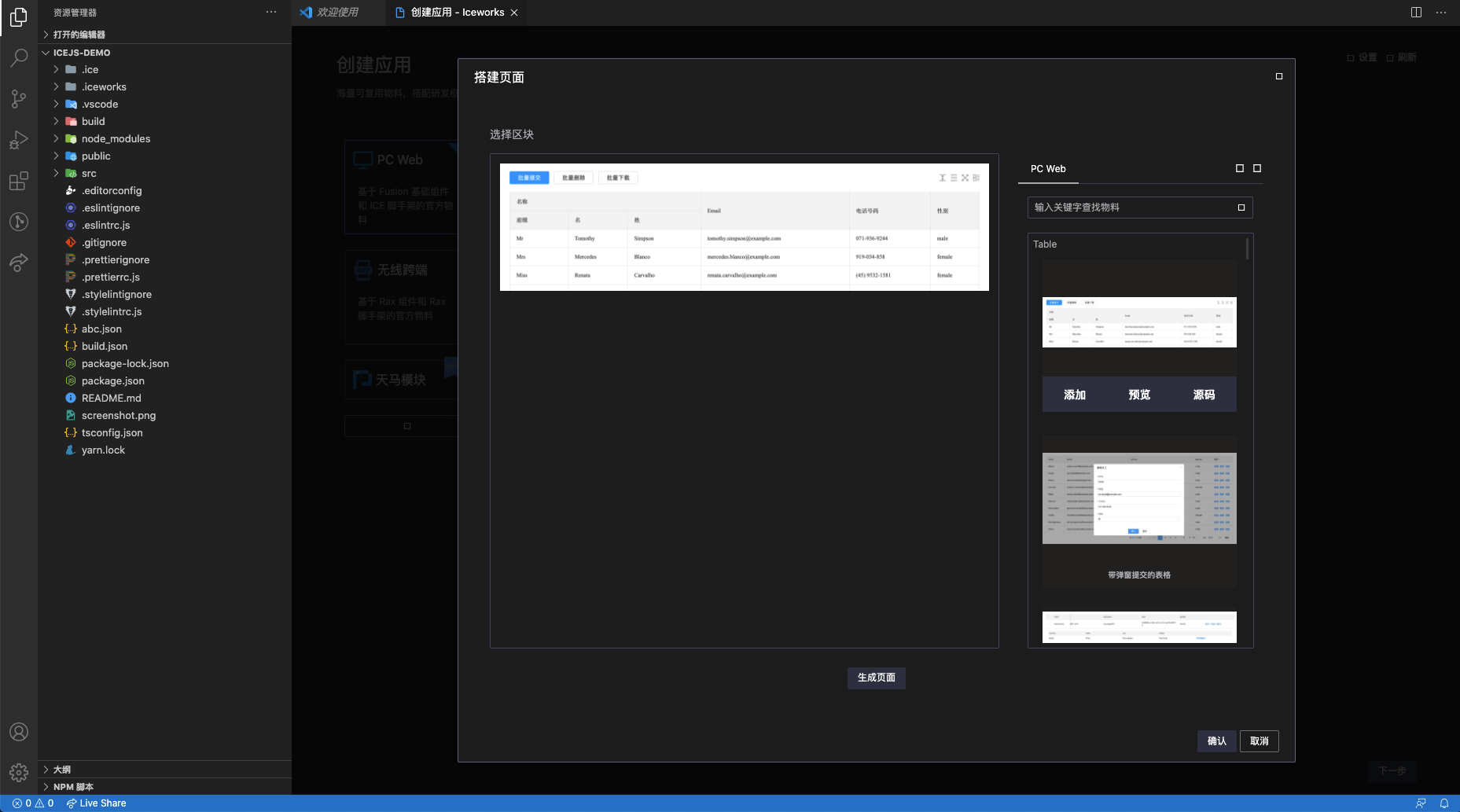This screenshot has width=1460, height=812.
Task: Toggle the Manage gear at the bottom of activity bar
Action: [x=19, y=772]
